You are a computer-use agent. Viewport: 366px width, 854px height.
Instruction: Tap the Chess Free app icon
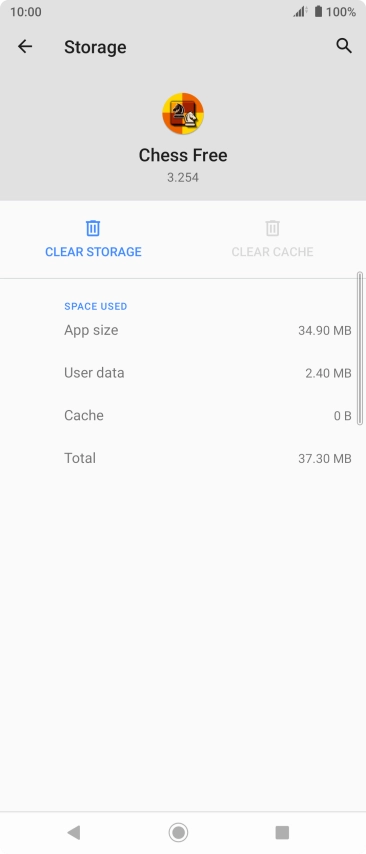(183, 113)
